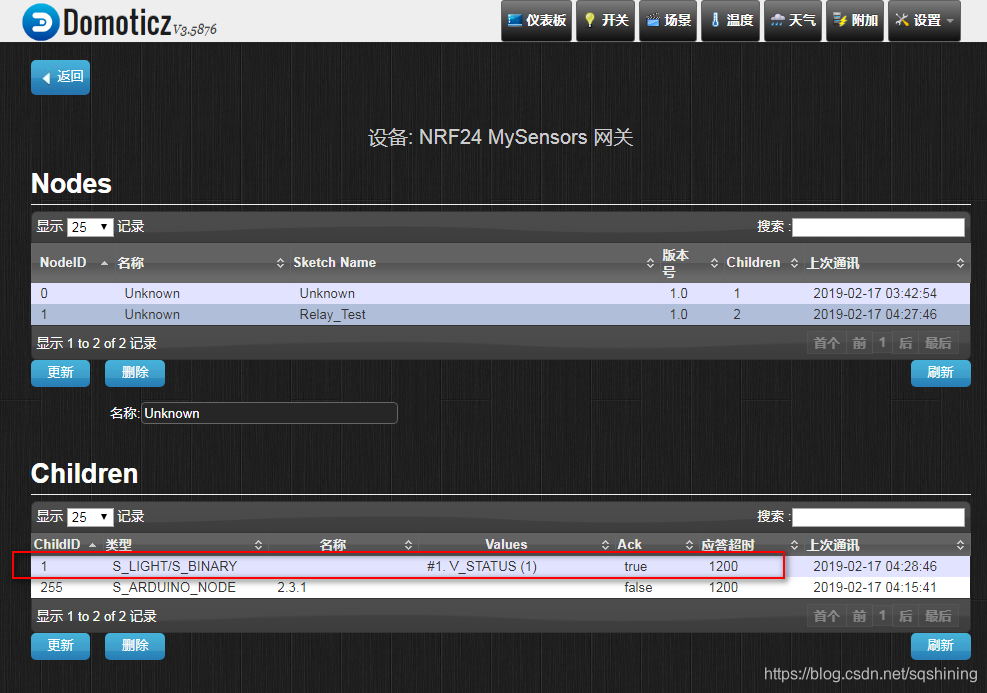Image resolution: width=987 pixels, height=693 pixels.
Task: Select Nodes page 1
Action: click(x=883, y=343)
